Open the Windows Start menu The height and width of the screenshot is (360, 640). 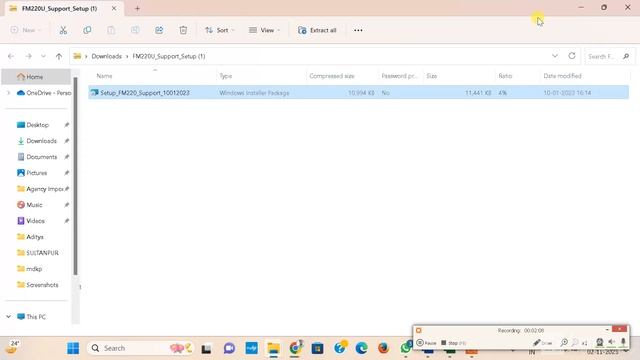pyautogui.click(x=73, y=348)
